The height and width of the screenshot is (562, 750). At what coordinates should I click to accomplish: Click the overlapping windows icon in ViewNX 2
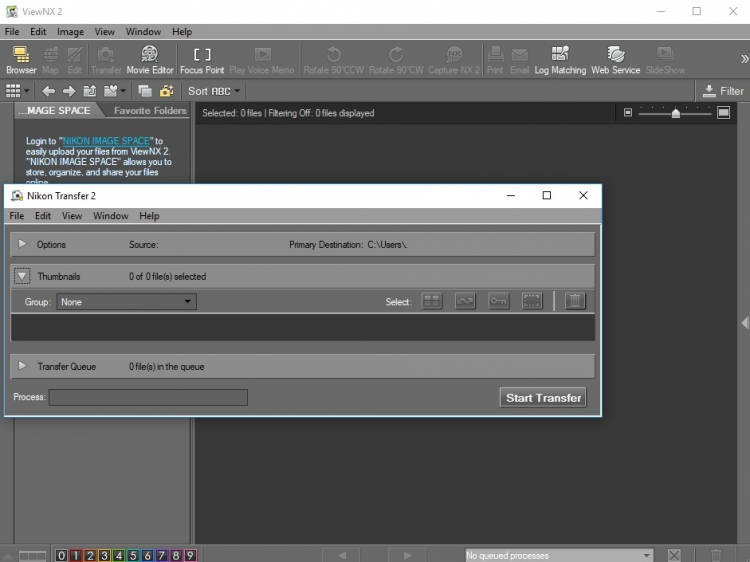pos(144,91)
